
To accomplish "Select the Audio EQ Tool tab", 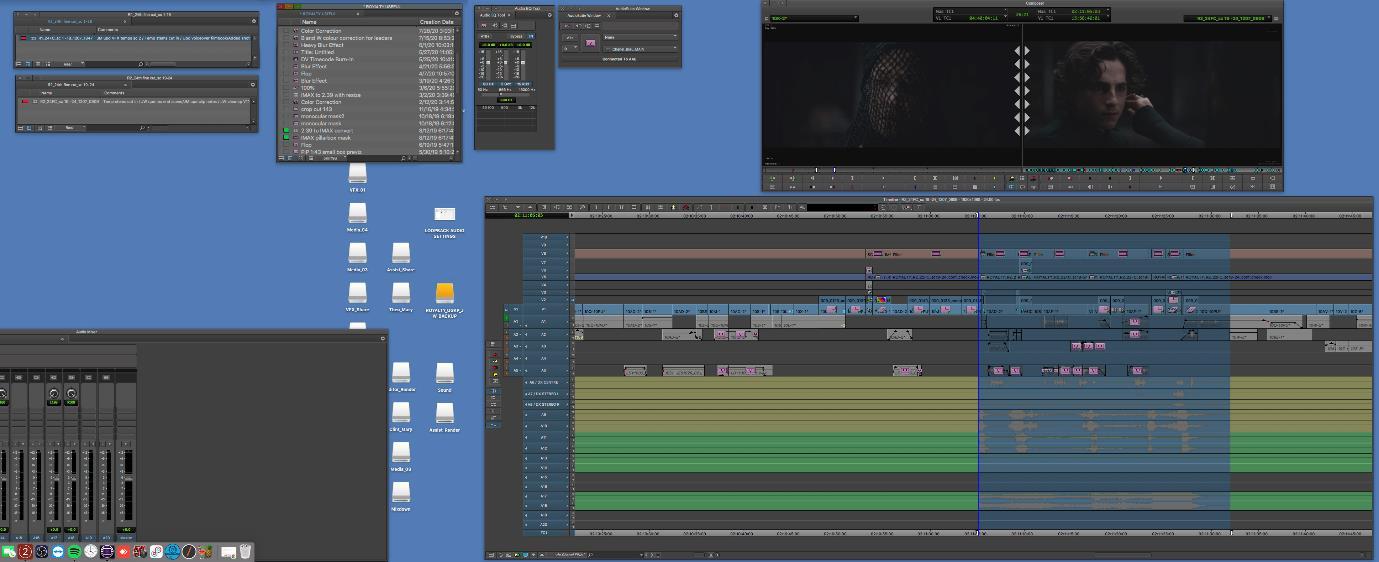I will pos(493,15).
